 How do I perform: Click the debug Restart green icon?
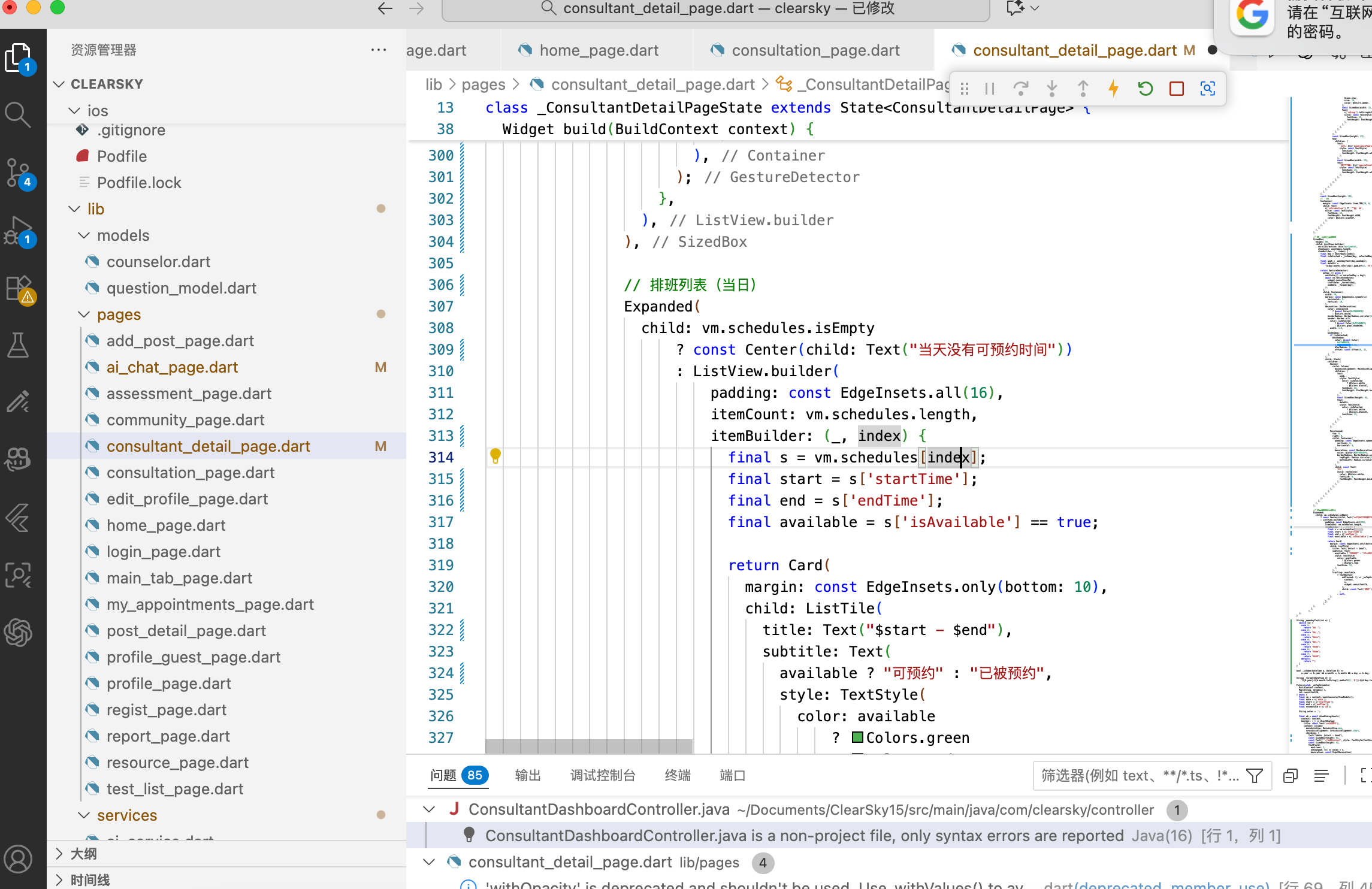[1145, 89]
